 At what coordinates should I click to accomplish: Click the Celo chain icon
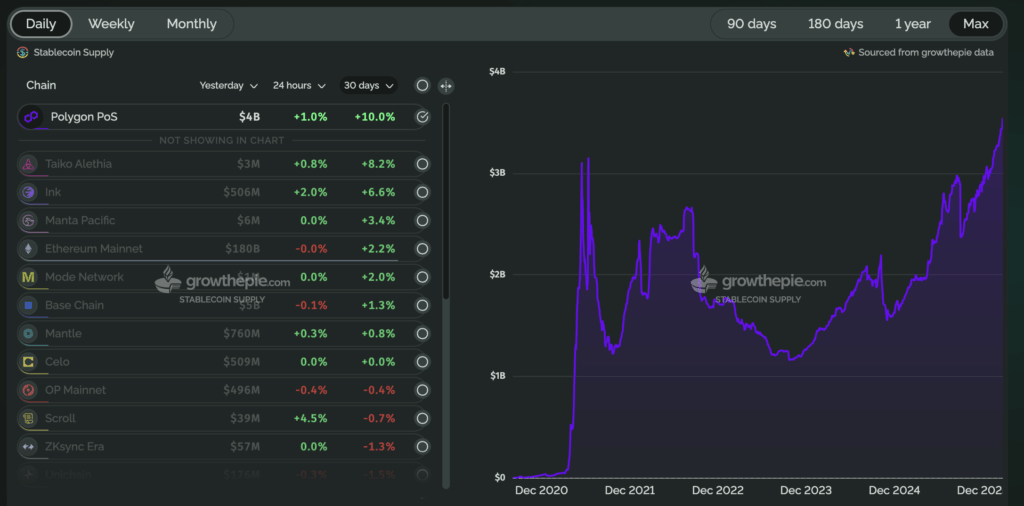pos(27,362)
